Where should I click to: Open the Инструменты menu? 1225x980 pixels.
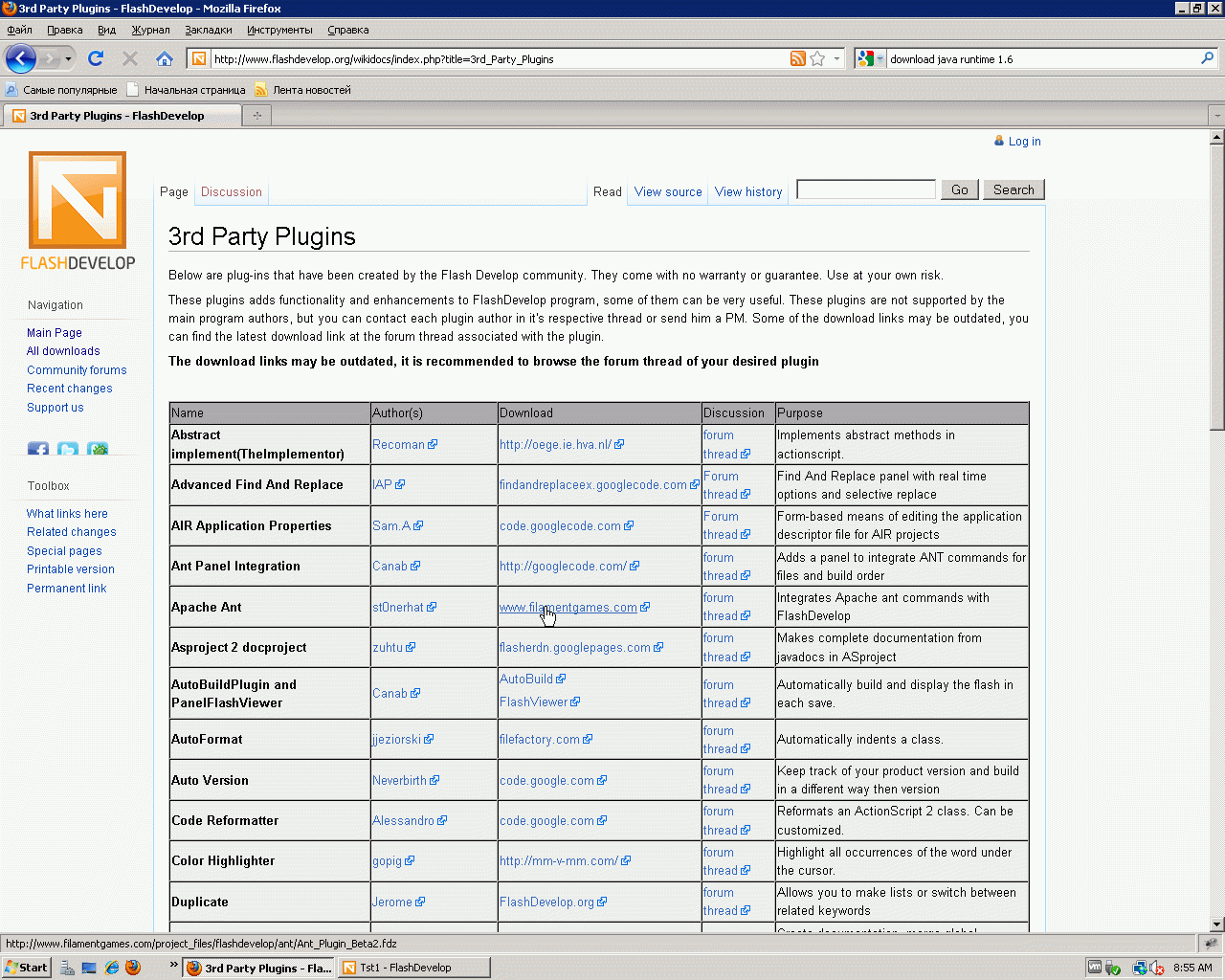pos(279,30)
